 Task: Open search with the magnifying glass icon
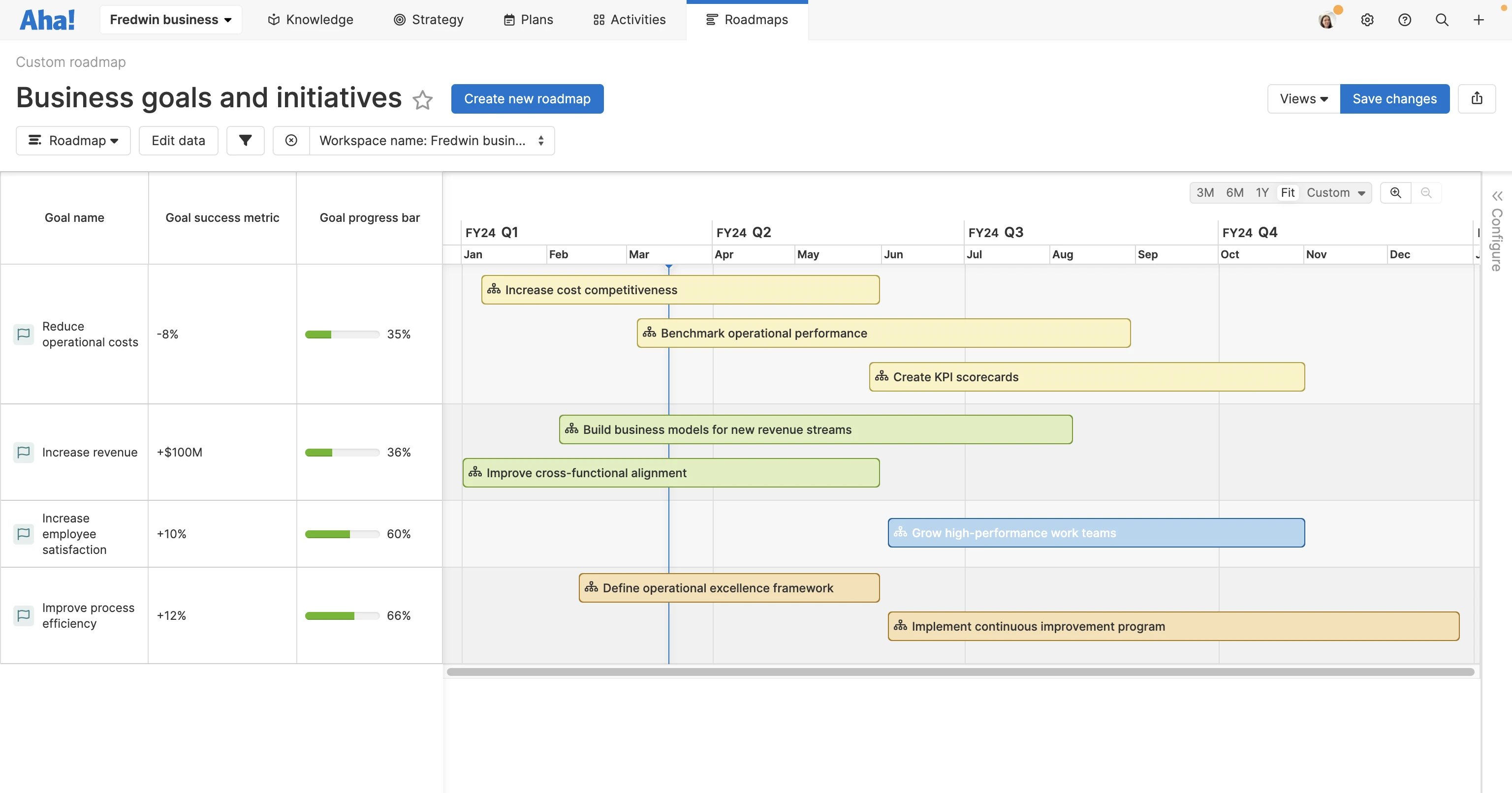[x=1443, y=19]
